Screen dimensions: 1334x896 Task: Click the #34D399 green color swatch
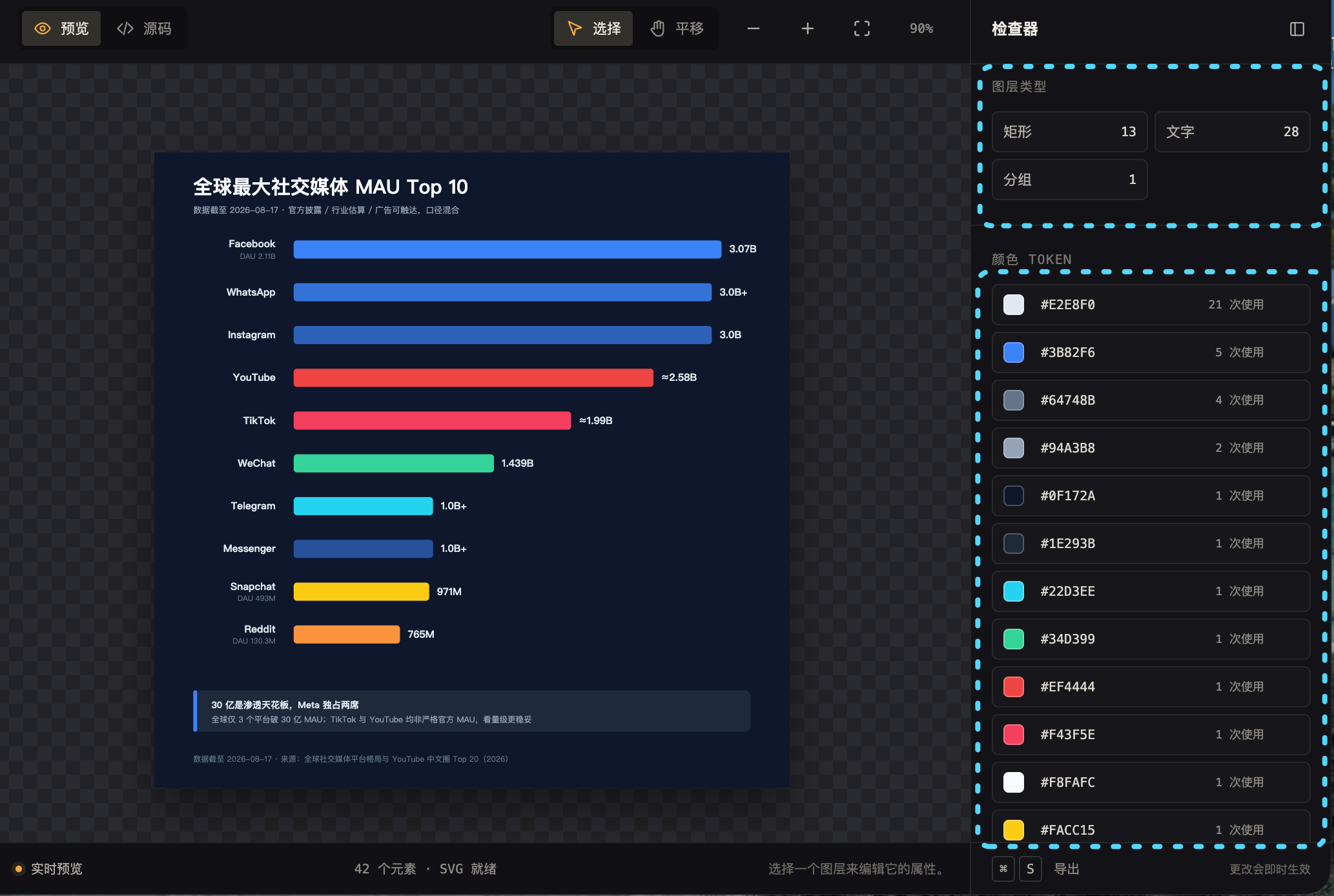click(1014, 639)
